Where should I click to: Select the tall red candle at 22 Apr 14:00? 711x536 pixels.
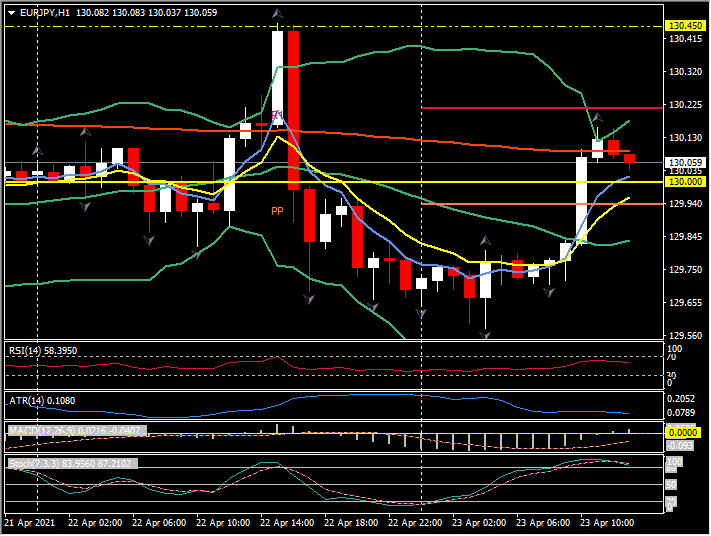tap(293, 110)
